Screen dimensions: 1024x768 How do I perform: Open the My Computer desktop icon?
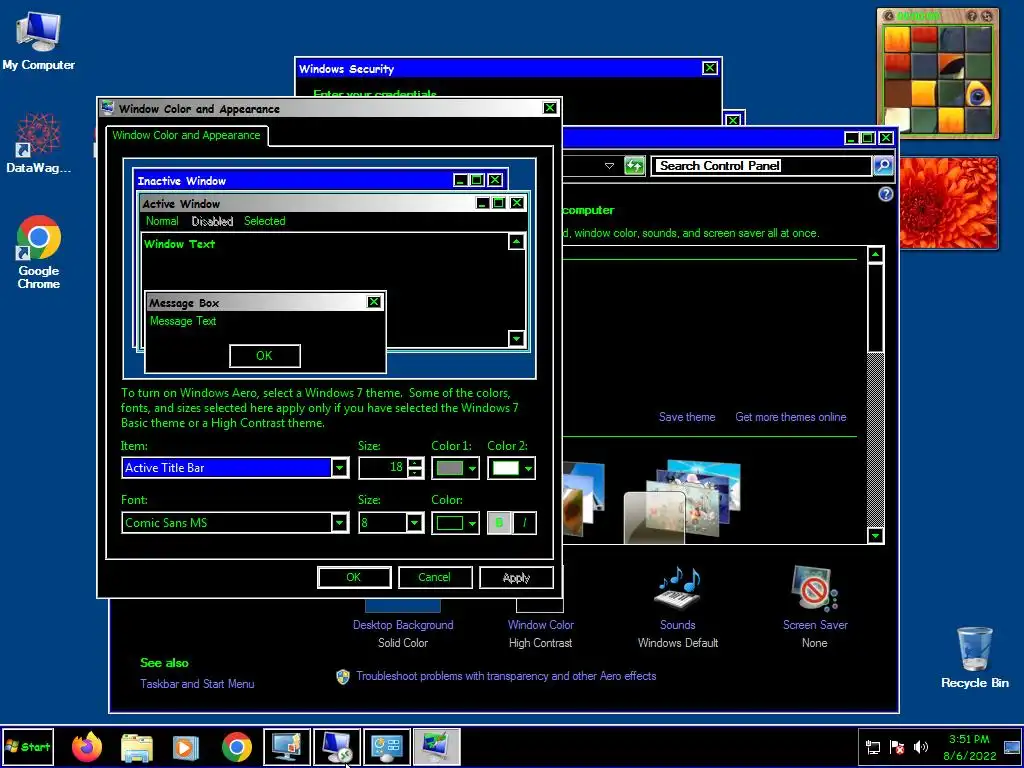point(38,40)
